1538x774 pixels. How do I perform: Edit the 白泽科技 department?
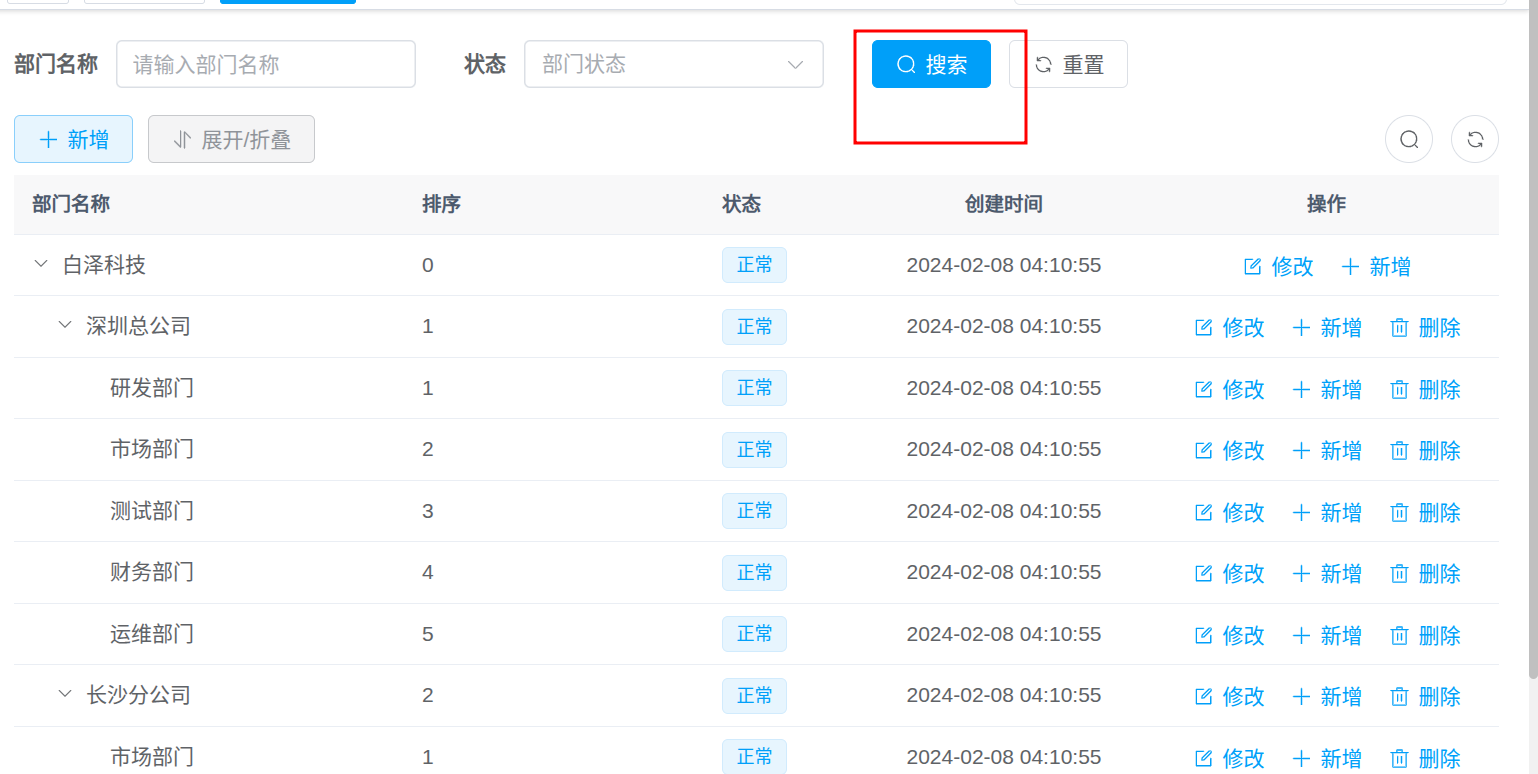(1278, 267)
